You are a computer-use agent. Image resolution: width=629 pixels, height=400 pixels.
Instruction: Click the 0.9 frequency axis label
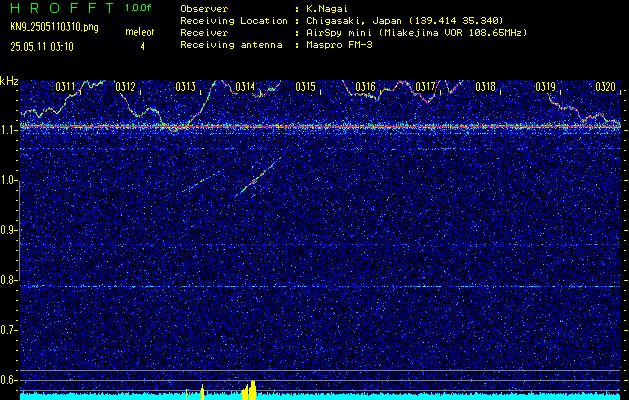pos(8,230)
